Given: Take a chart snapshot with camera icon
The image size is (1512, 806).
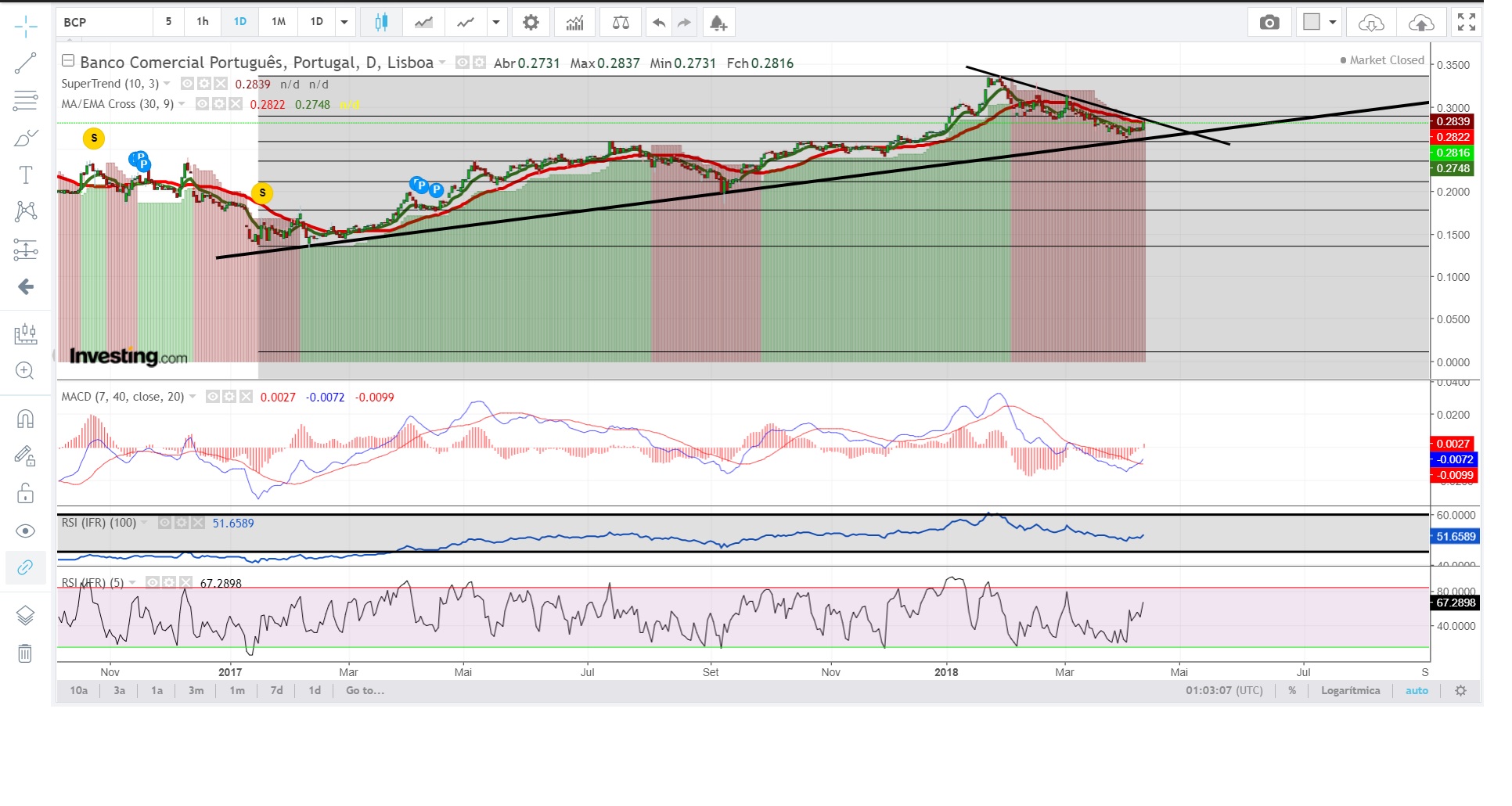Looking at the screenshot, I should click(1269, 23).
